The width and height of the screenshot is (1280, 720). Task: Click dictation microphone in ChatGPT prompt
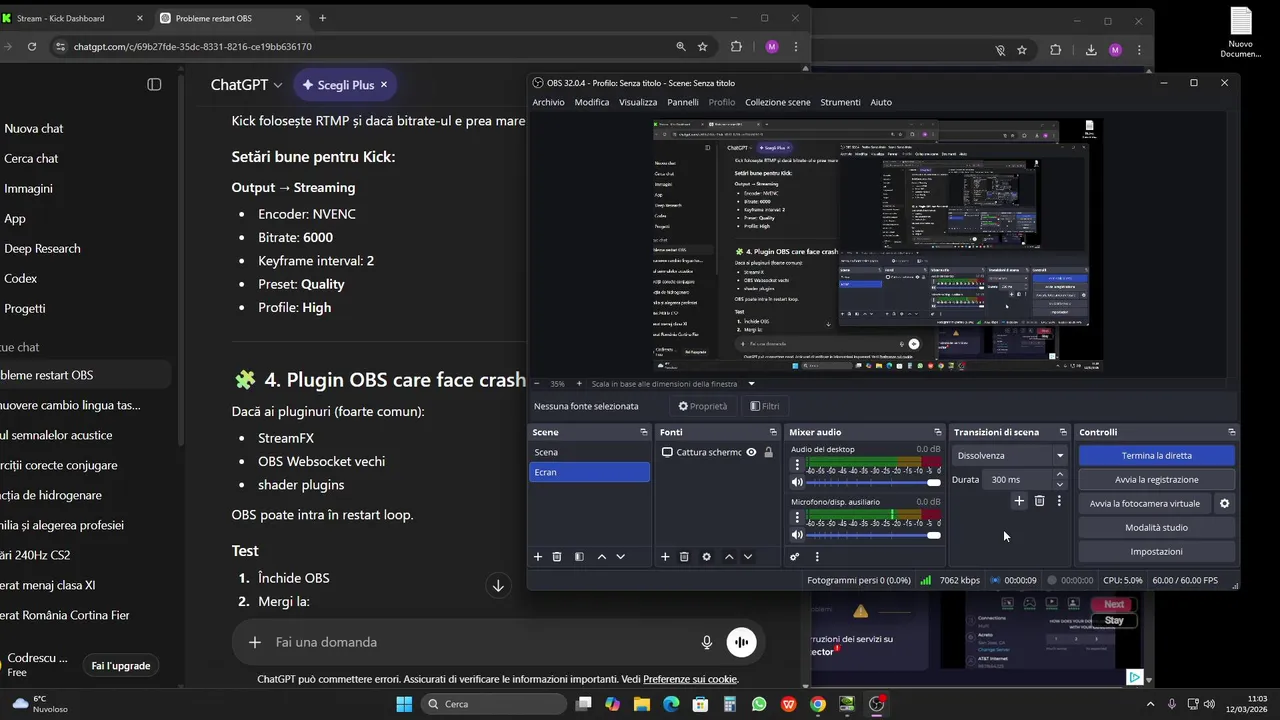point(707,642)
